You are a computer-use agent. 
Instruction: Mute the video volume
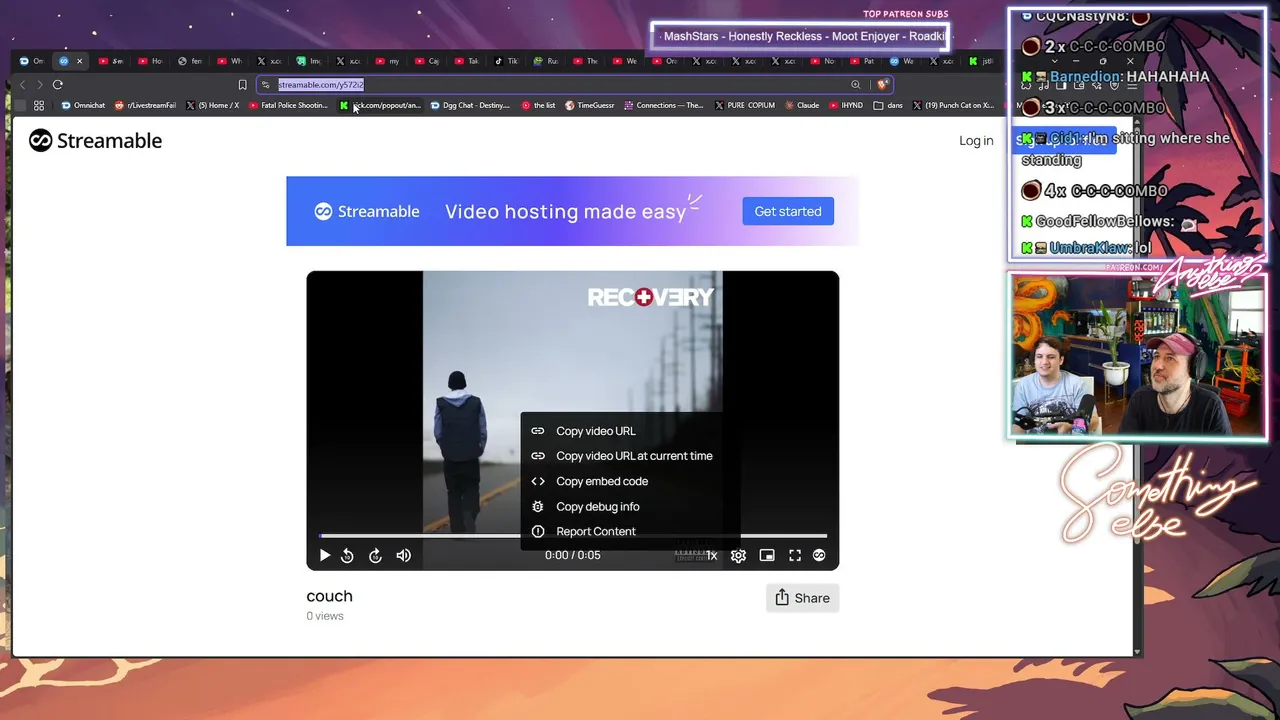click(x=404, y=556)
